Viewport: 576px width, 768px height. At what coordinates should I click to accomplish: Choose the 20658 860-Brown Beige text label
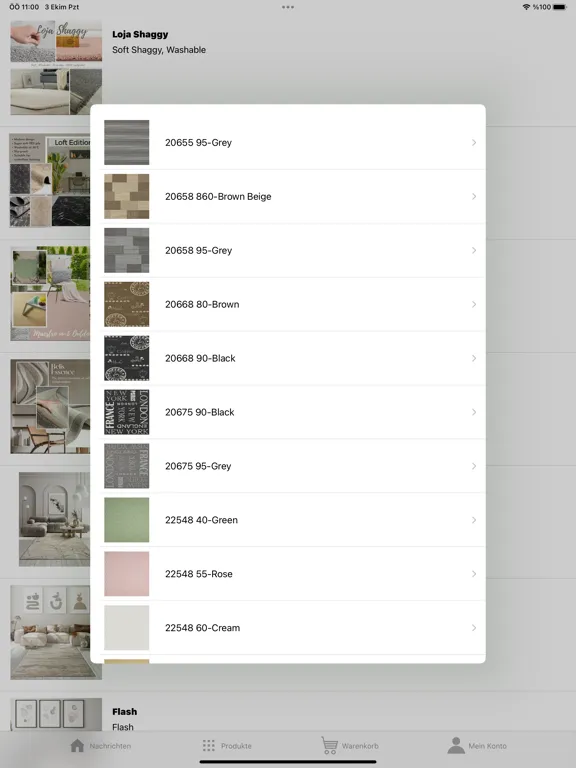coord(218,196)
